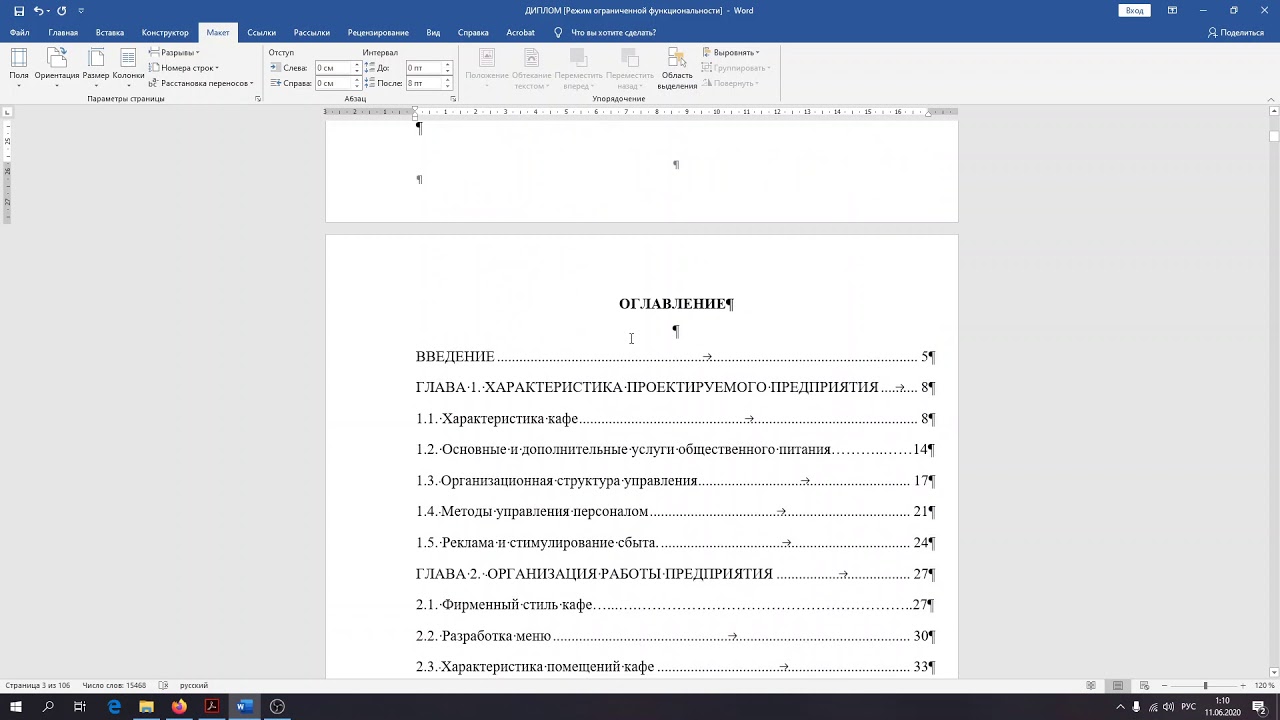The width and height of the screenshot is (1280, 720).
Task: Click the left indent Слева input field
Action: point(333,68)
